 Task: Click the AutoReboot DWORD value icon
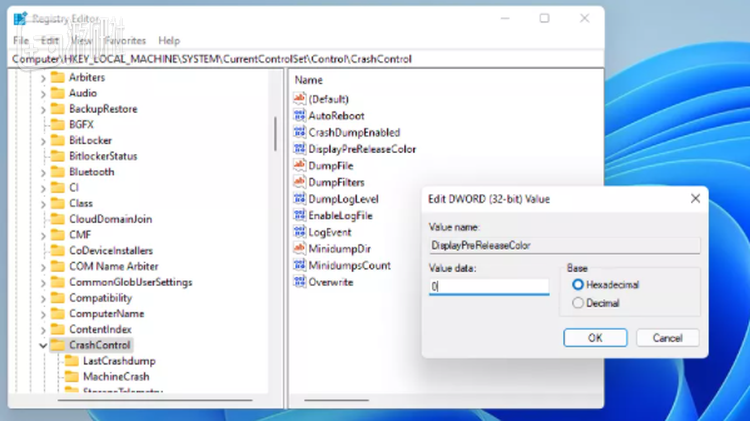[x=299, y=115]
